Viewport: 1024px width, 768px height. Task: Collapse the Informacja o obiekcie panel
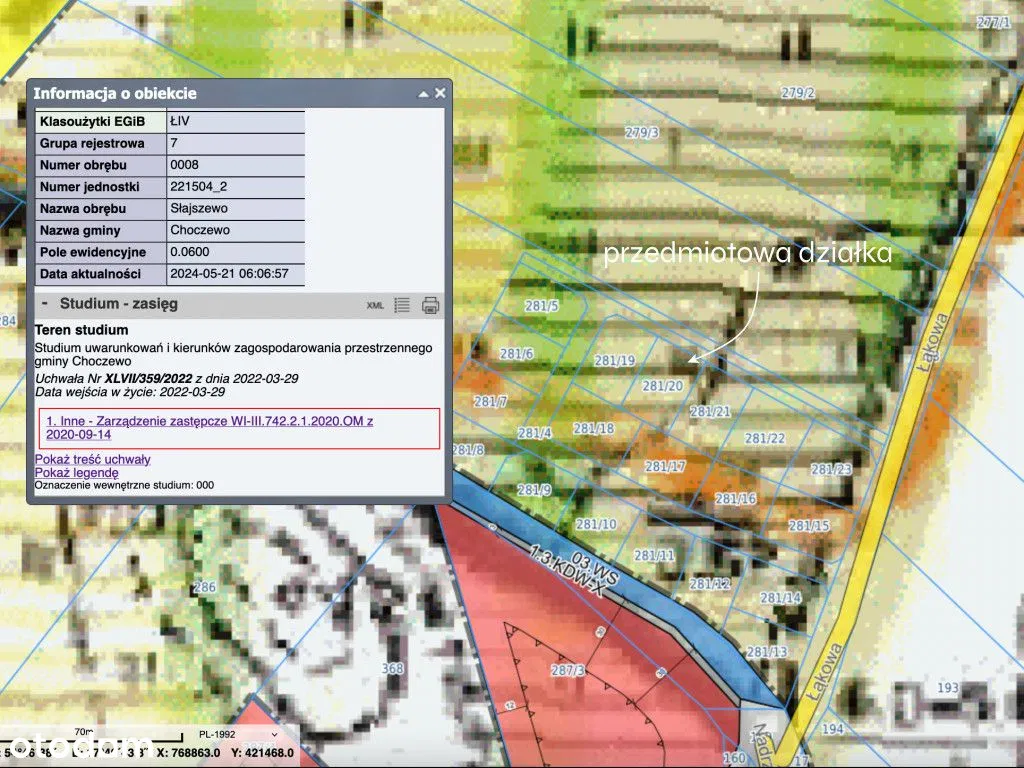(x=423, y=94)
